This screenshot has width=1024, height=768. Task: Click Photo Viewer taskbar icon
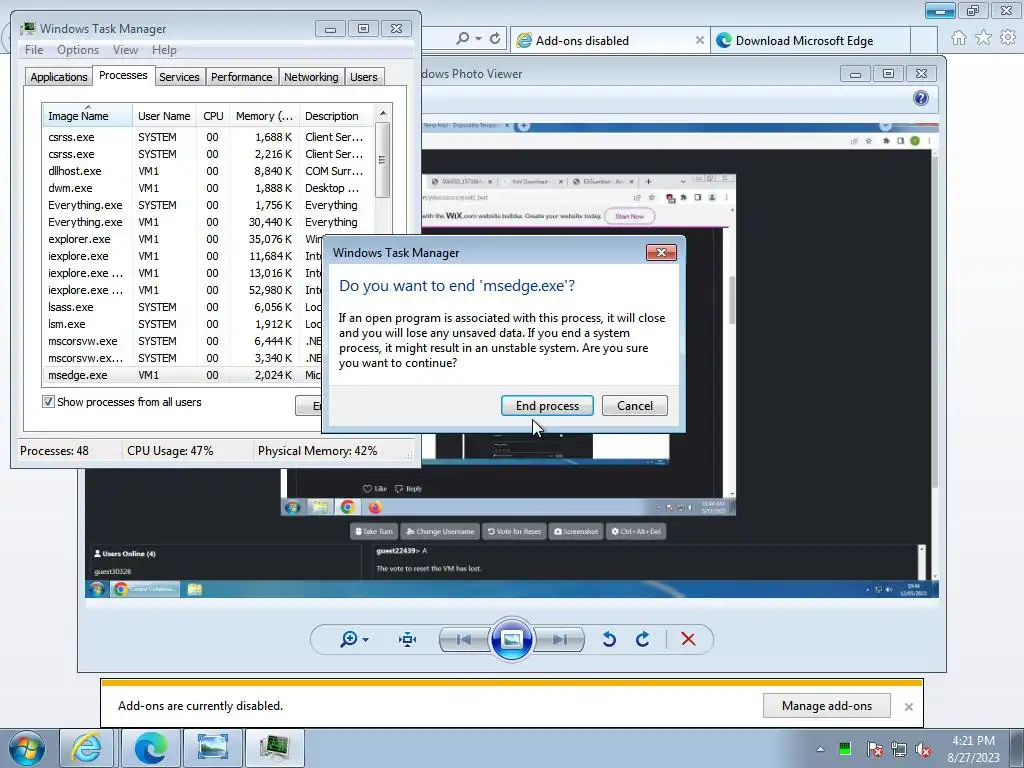click(x=213, y=748)
